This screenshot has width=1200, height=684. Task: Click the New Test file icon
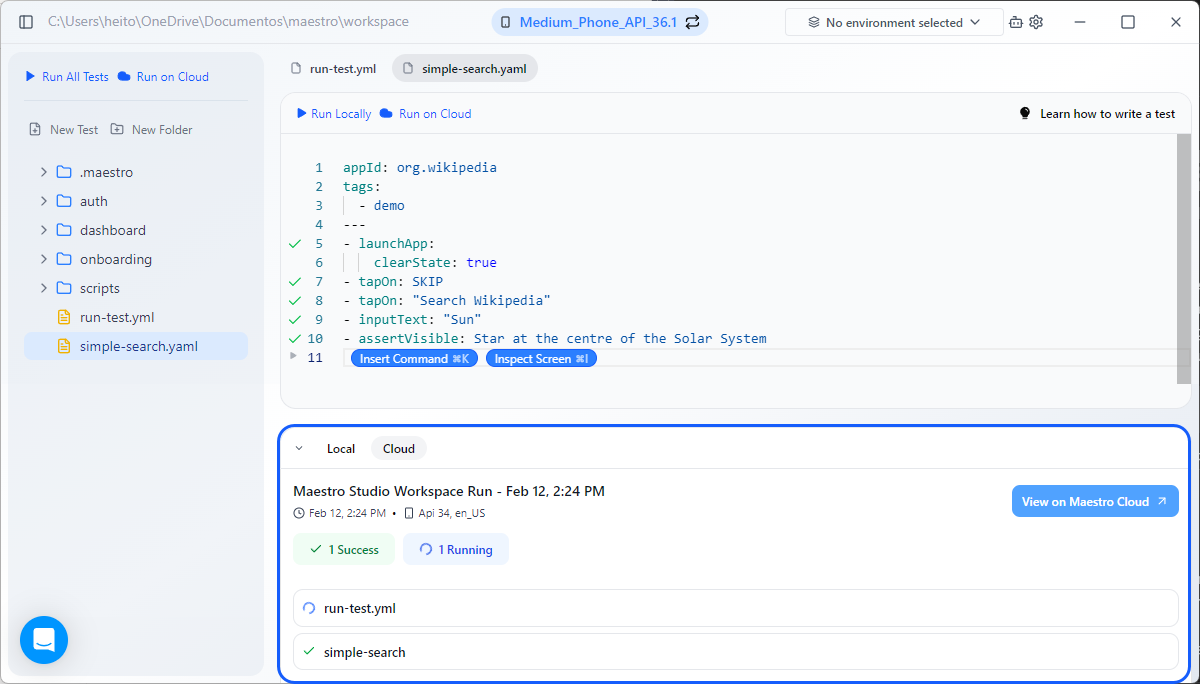coord(35,130)
